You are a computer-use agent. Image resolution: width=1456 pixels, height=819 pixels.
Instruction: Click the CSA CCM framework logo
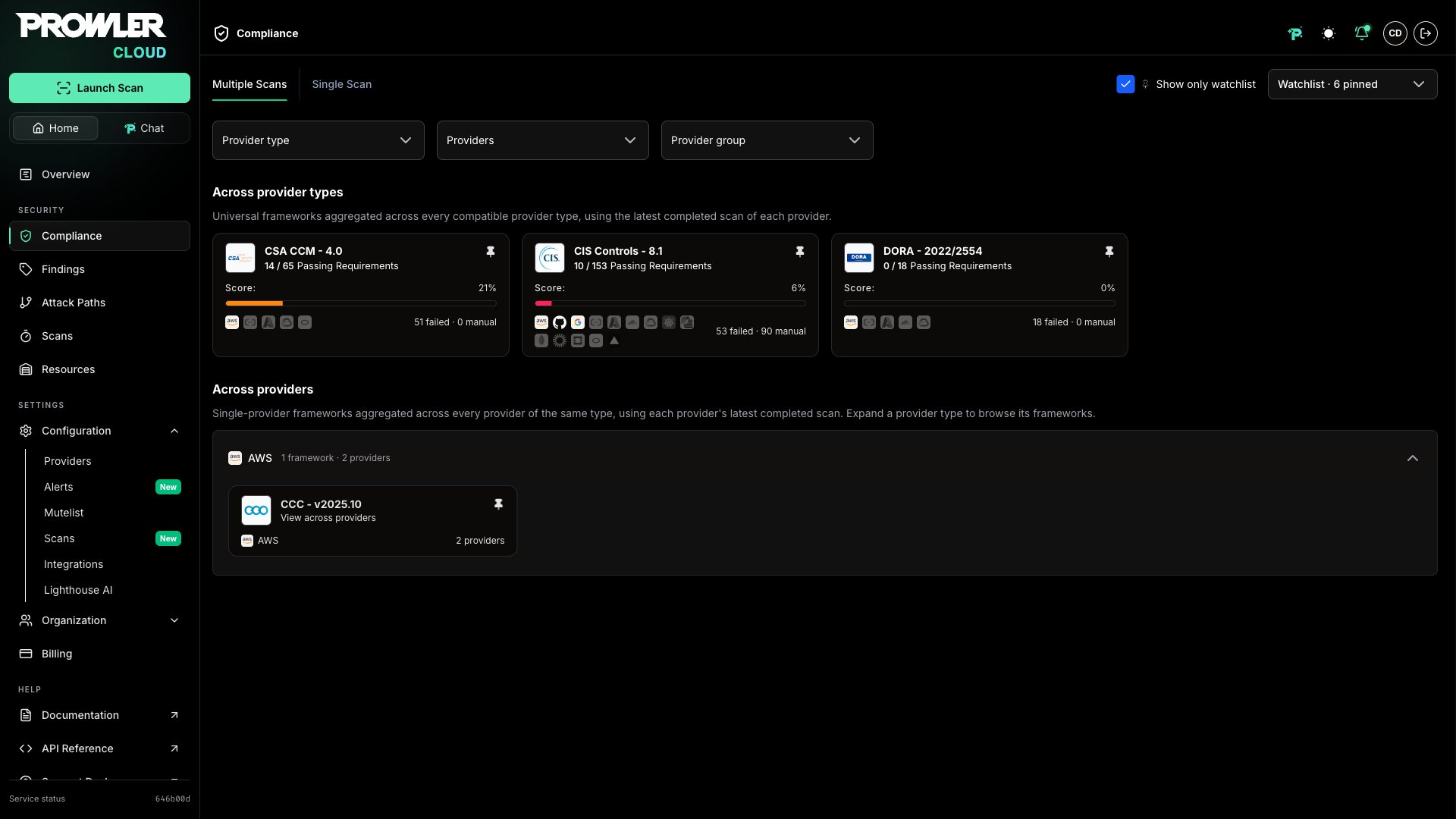click(240, 258)
